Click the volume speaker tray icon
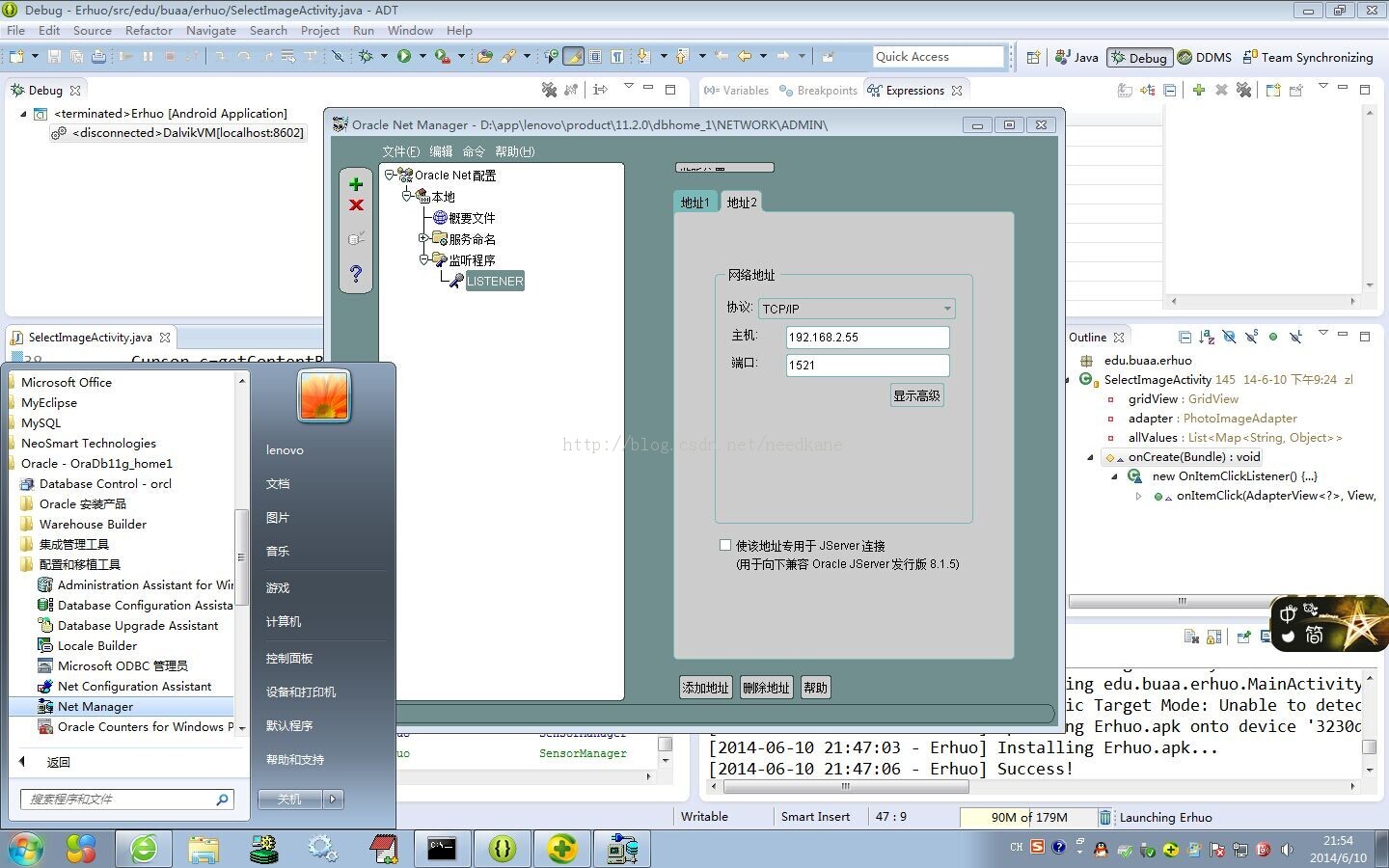Viewport: 1389px width, 868px height. point(1287,849)
